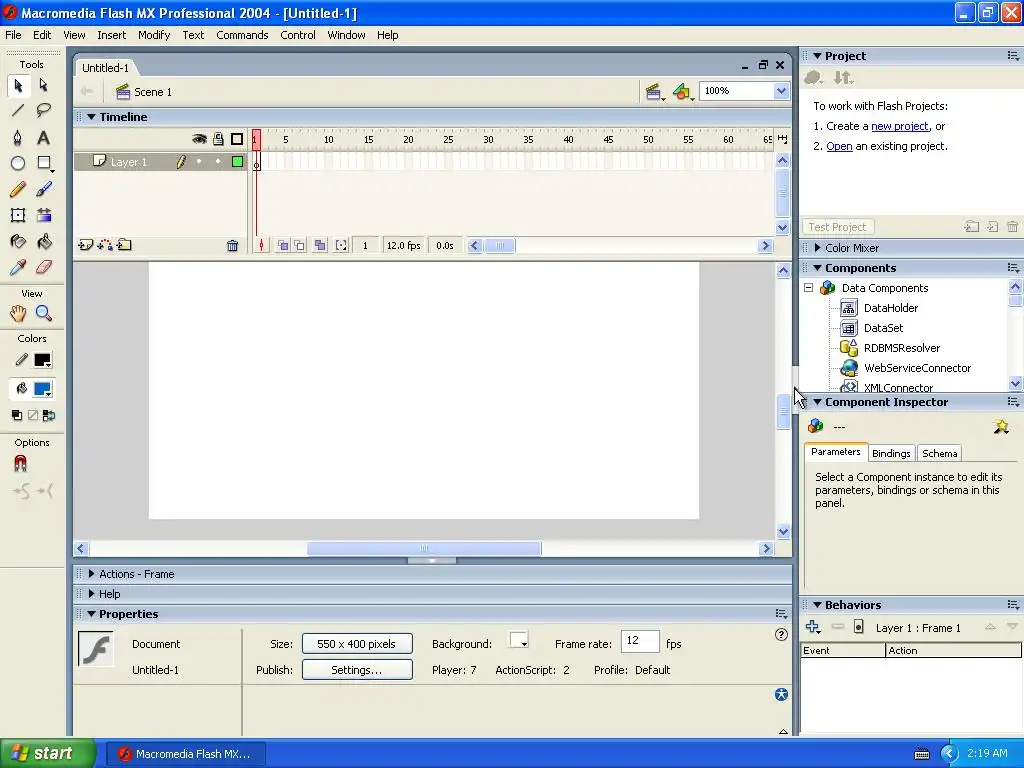Collapse the Component Inspector panel

point(817,402)
